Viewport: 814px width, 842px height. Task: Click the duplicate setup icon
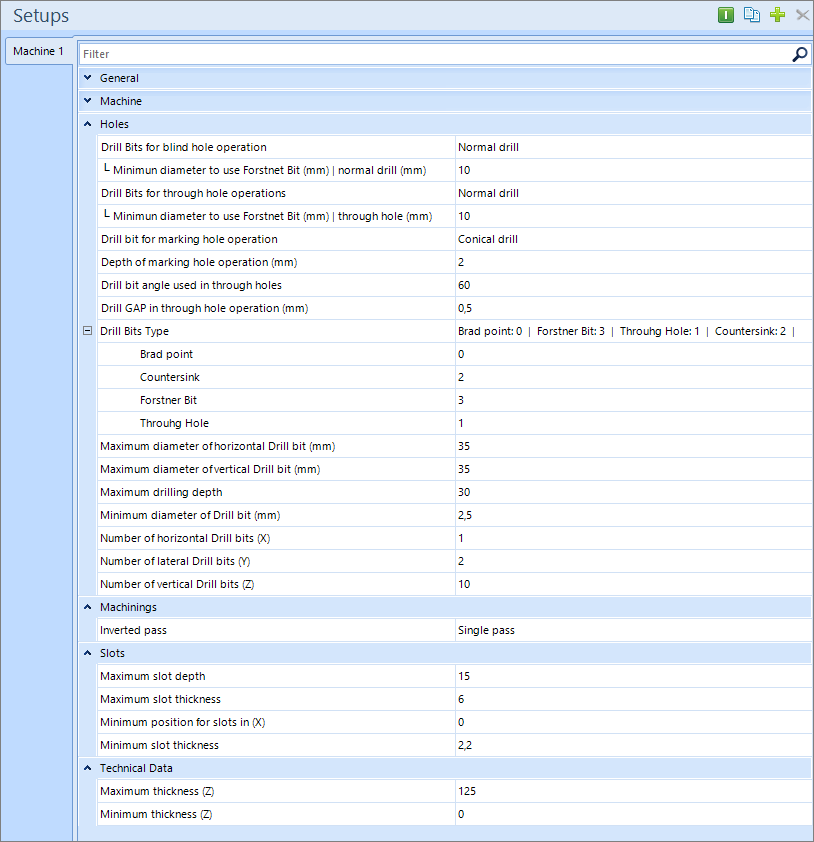pos(751,14)
